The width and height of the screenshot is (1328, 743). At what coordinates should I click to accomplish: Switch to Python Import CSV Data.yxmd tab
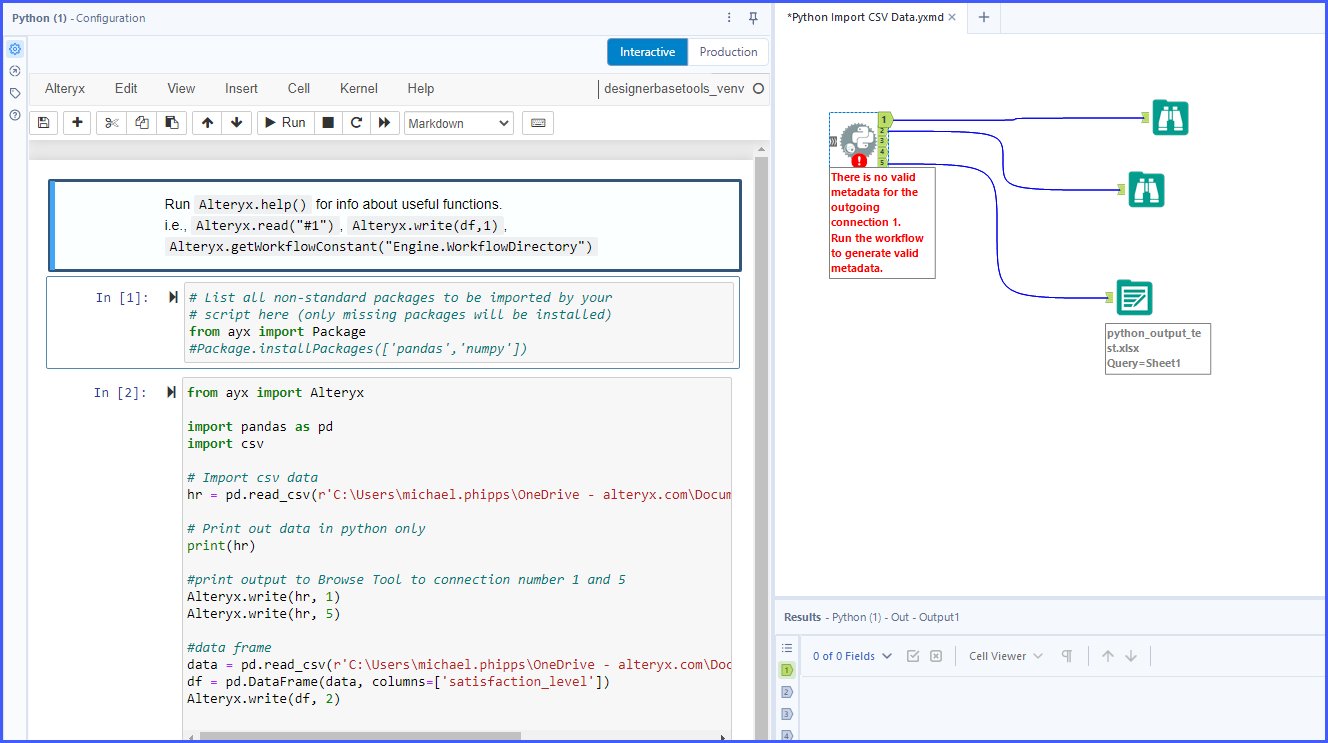865,17
